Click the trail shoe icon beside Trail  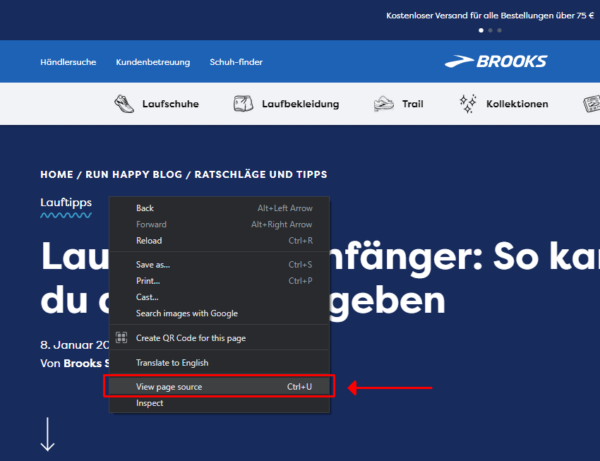pyautogui.click(x=384, y=104)
